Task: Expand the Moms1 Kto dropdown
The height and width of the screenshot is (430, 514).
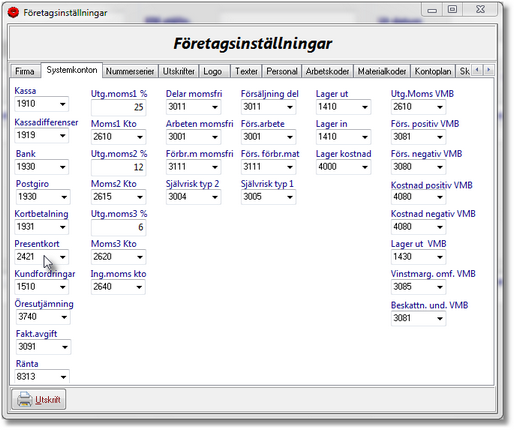Action: 140,137
